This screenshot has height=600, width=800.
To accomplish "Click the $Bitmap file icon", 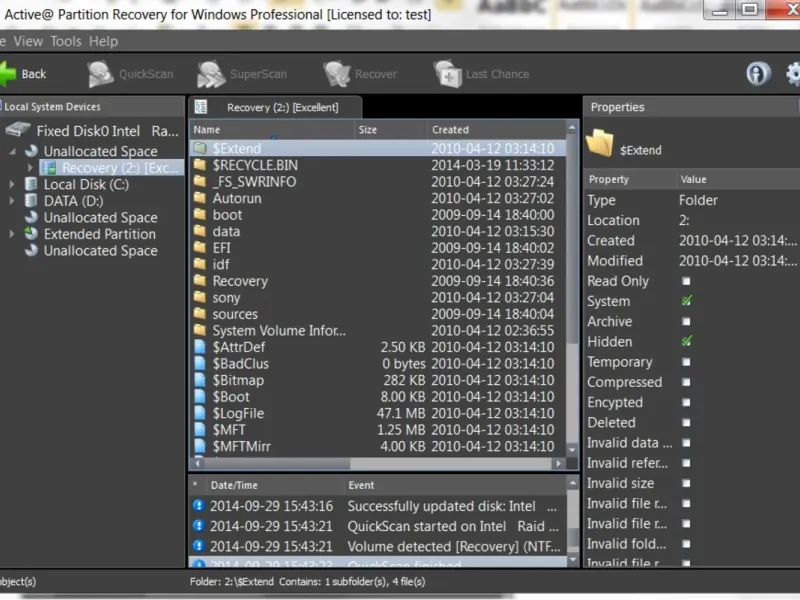I will pyautogui.click(x=200, y=380).
